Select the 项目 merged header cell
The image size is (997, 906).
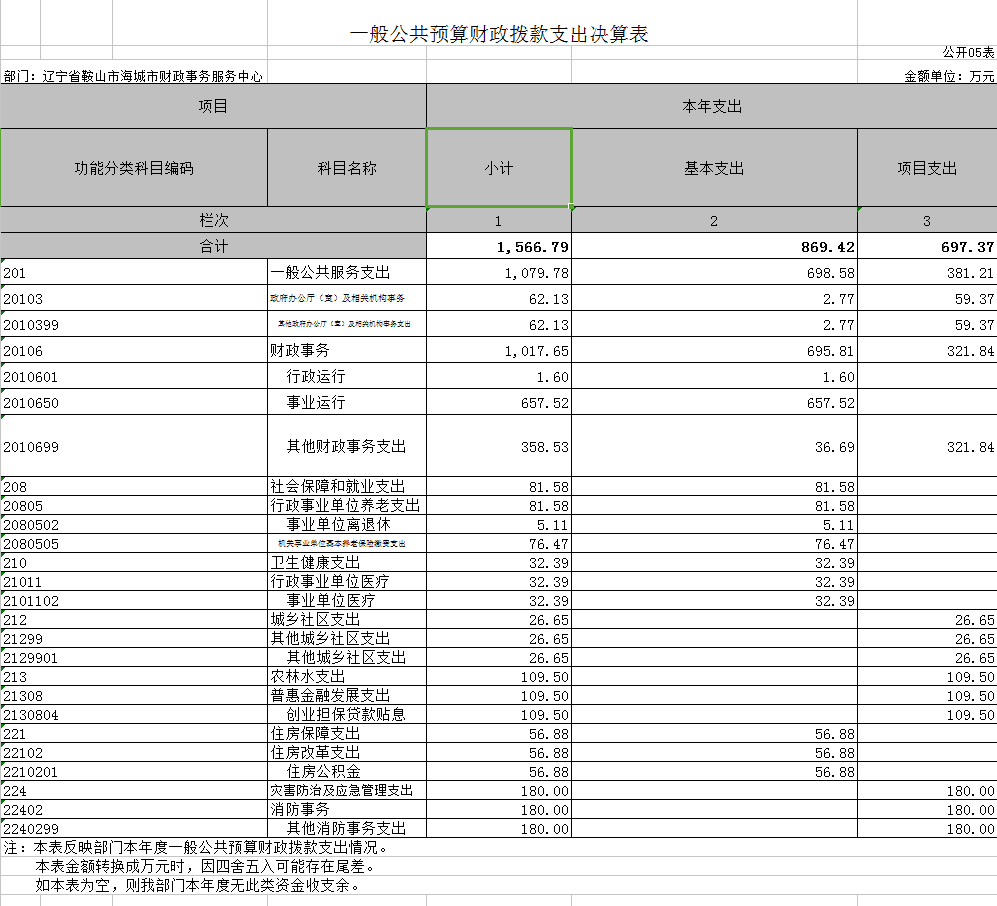coord(213,106)
